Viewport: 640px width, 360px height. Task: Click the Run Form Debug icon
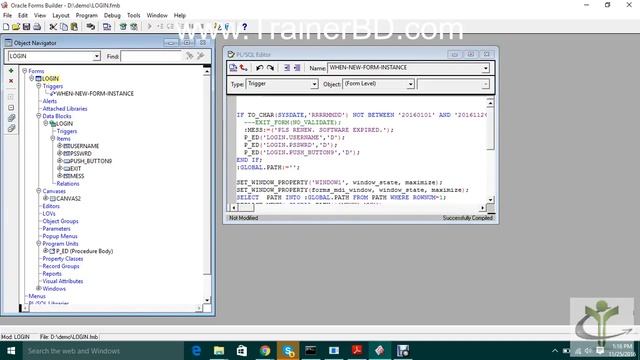(x=134, y=27)
